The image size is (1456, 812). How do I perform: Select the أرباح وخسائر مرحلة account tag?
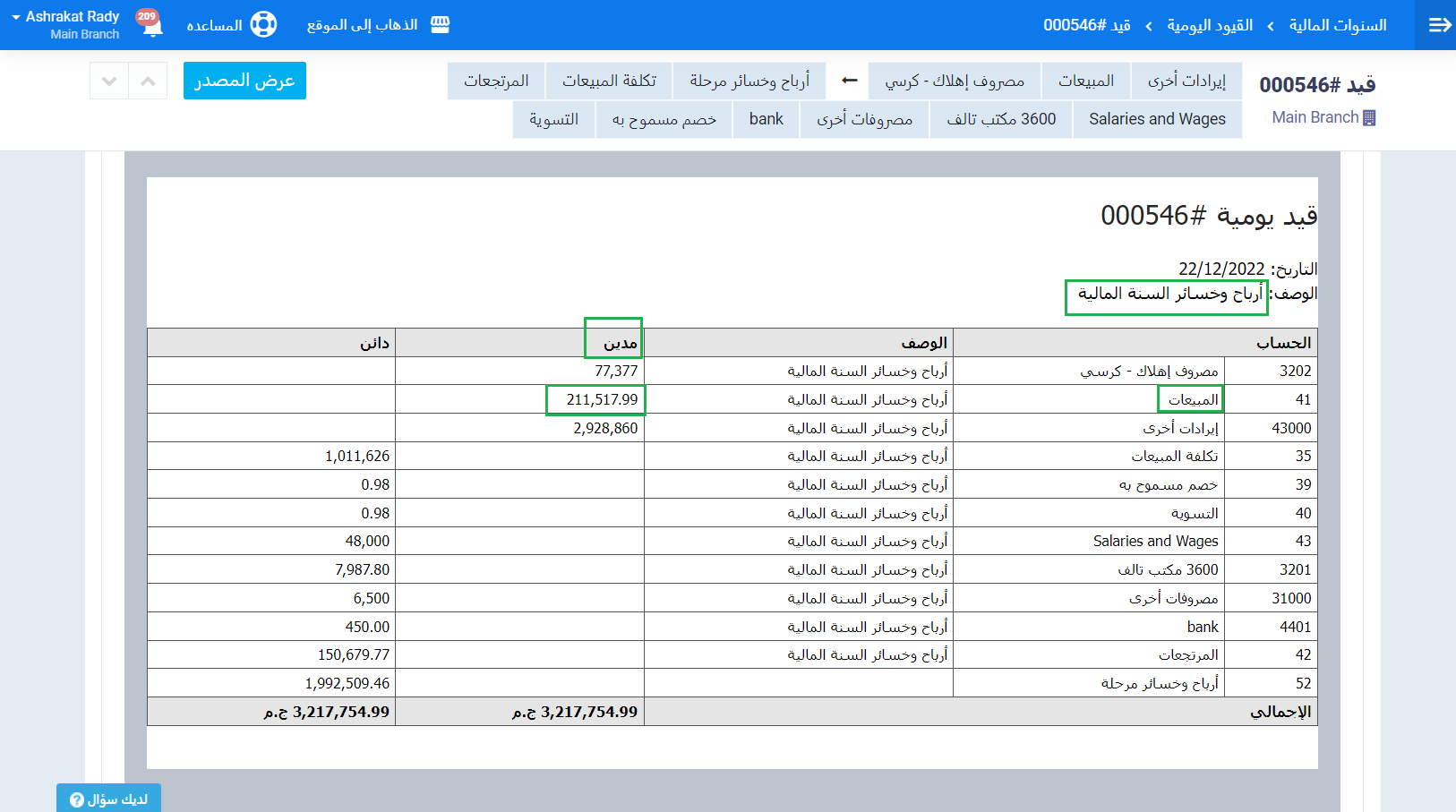tap(749, 81)
